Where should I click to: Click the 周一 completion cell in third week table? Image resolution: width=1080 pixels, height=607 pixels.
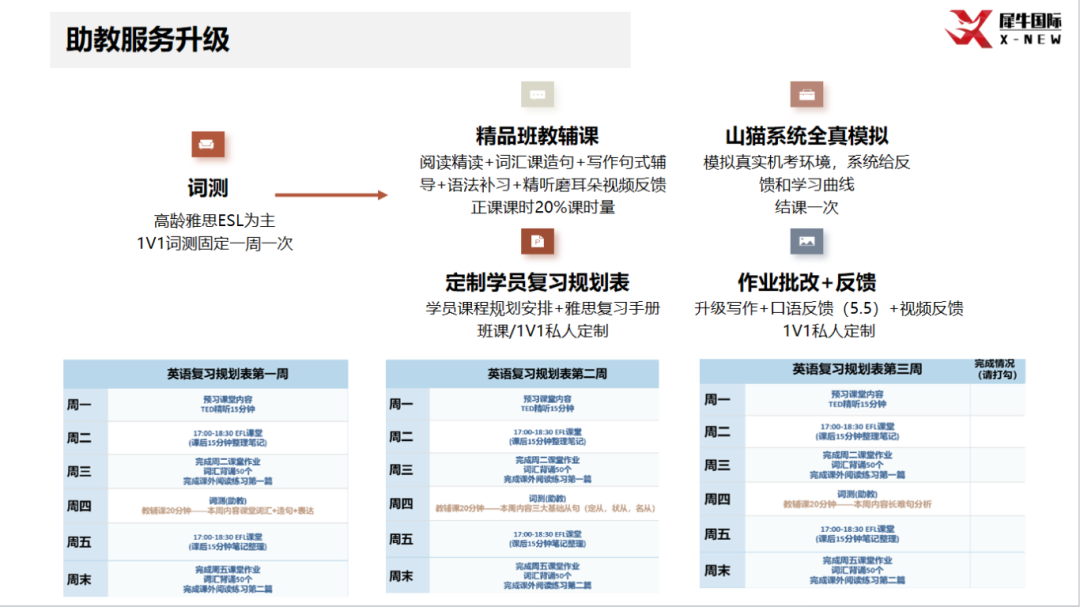point(997,399)
